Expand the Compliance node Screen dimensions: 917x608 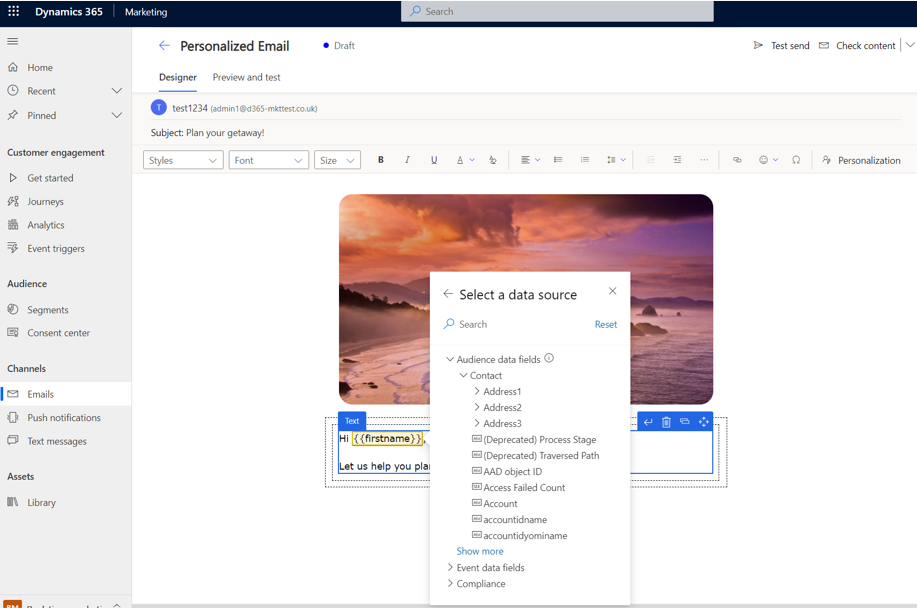click(x=450, y=583)
